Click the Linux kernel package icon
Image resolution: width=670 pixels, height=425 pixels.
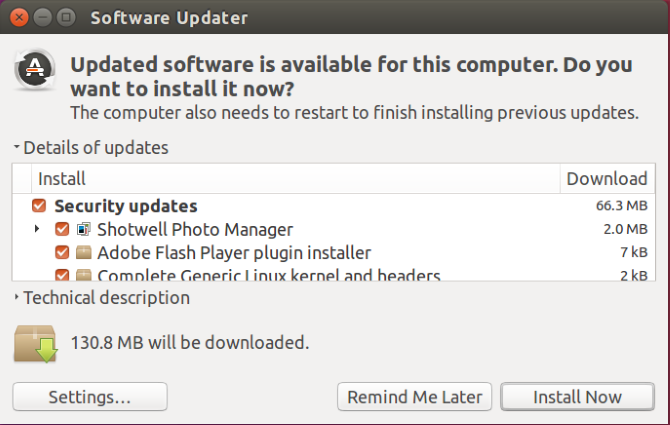point(83,274)
